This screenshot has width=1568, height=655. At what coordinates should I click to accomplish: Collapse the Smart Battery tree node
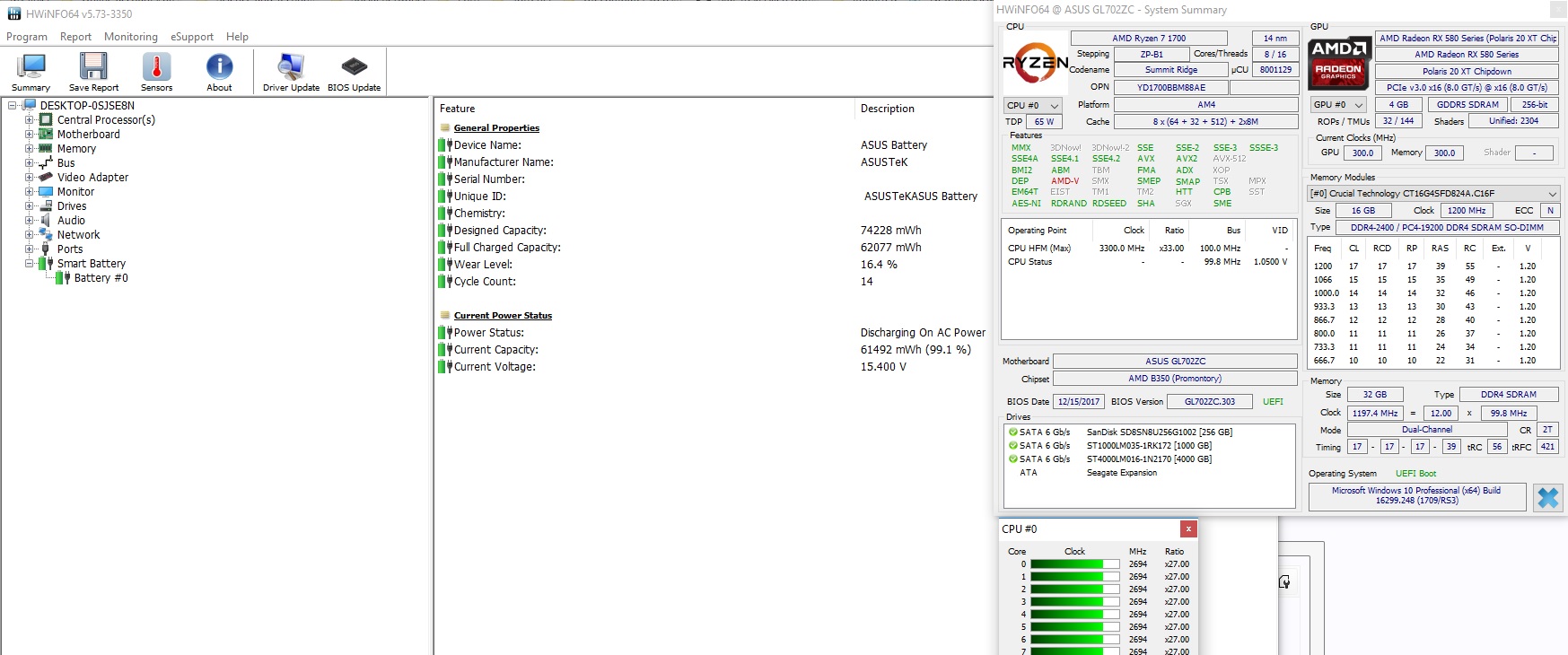(x=29, y=263)
